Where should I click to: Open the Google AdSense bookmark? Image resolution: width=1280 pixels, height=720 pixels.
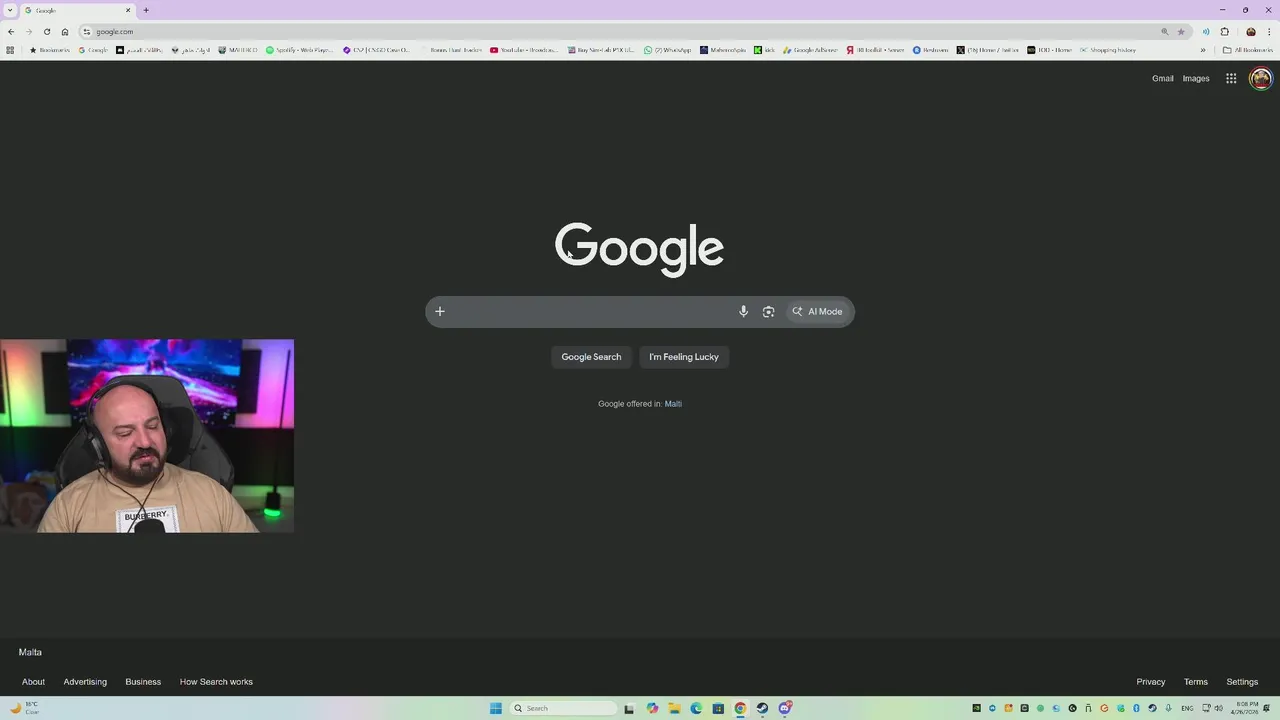pos(810,50)
